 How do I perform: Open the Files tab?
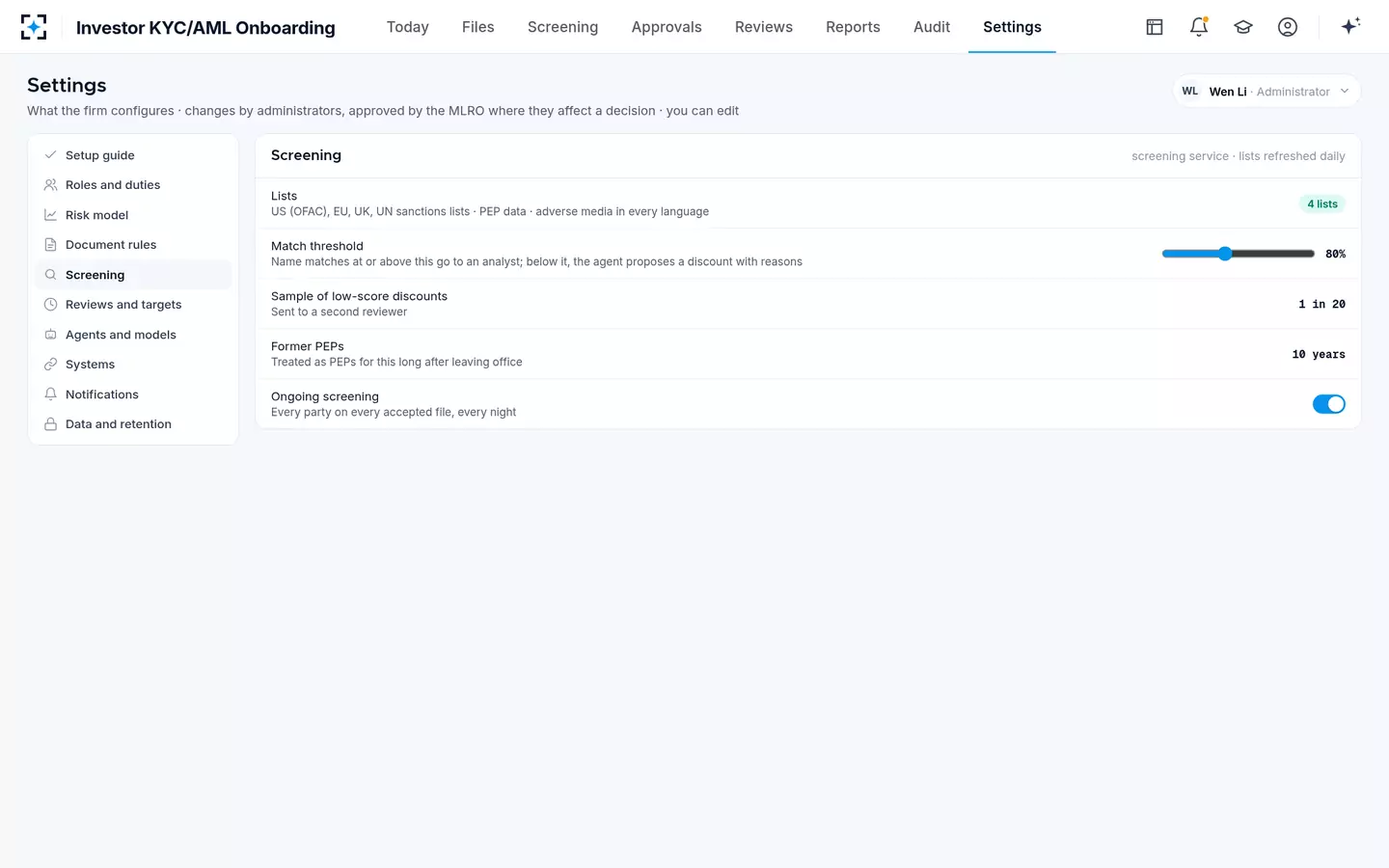pos(478,27)
